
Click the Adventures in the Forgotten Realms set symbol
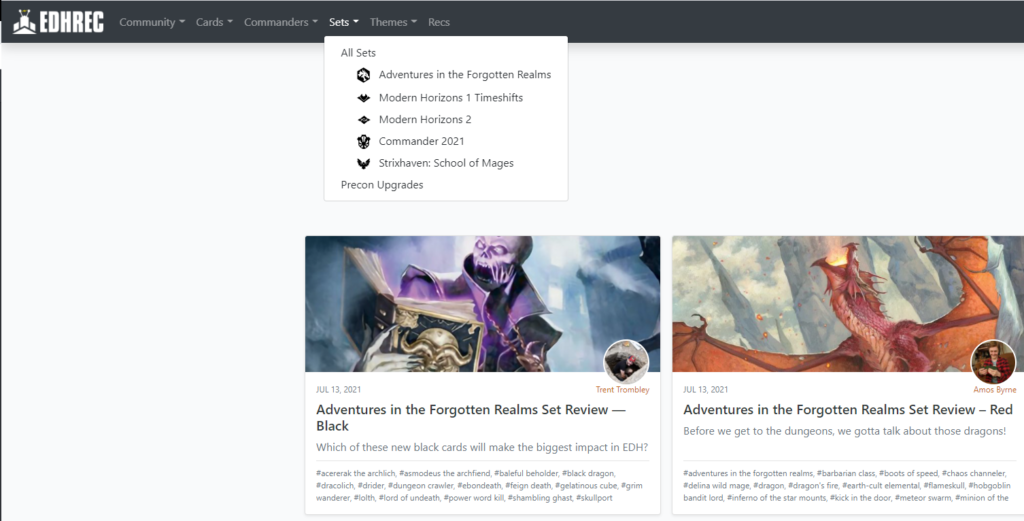coord(363,75)
